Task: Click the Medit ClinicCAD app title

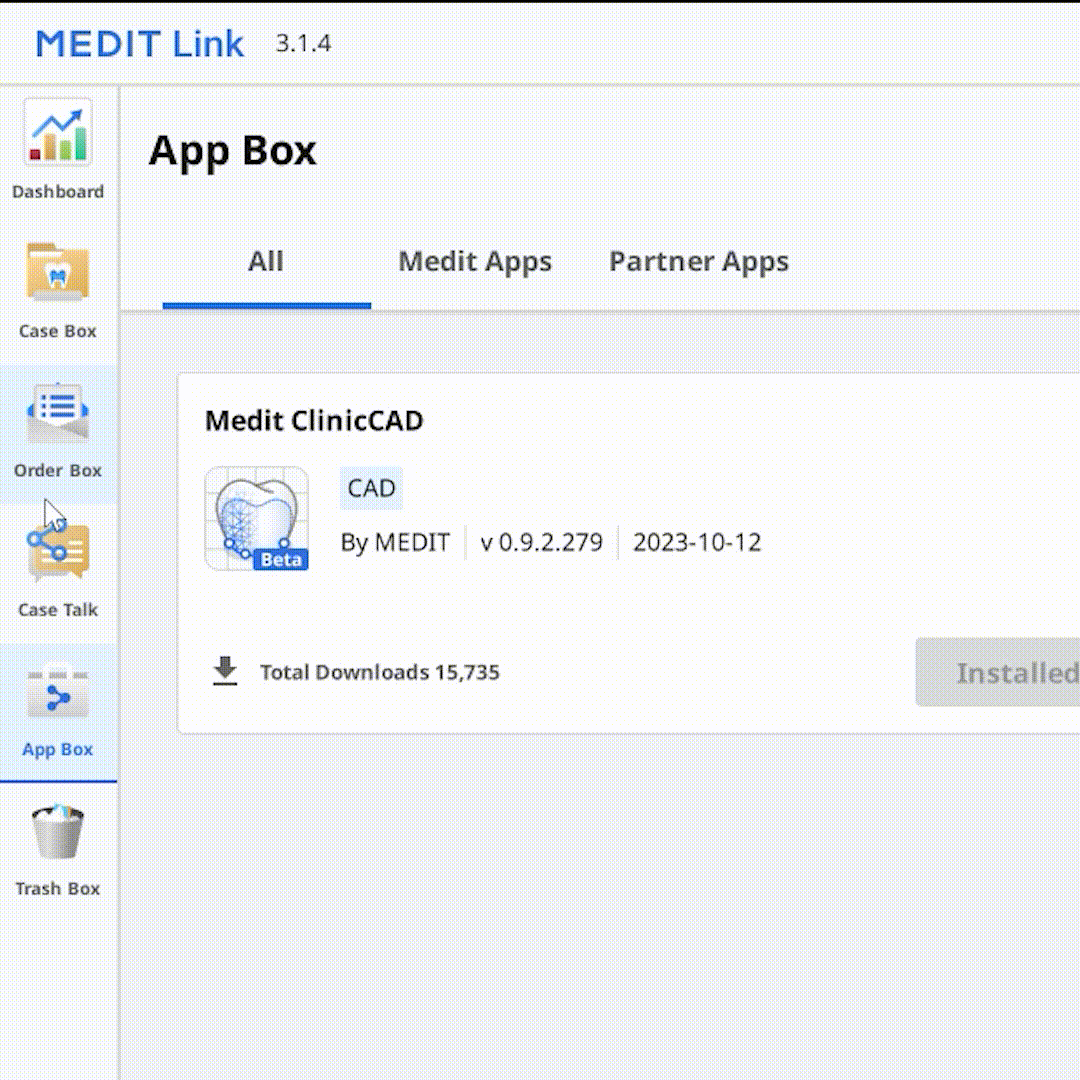Action: (314, 421)
